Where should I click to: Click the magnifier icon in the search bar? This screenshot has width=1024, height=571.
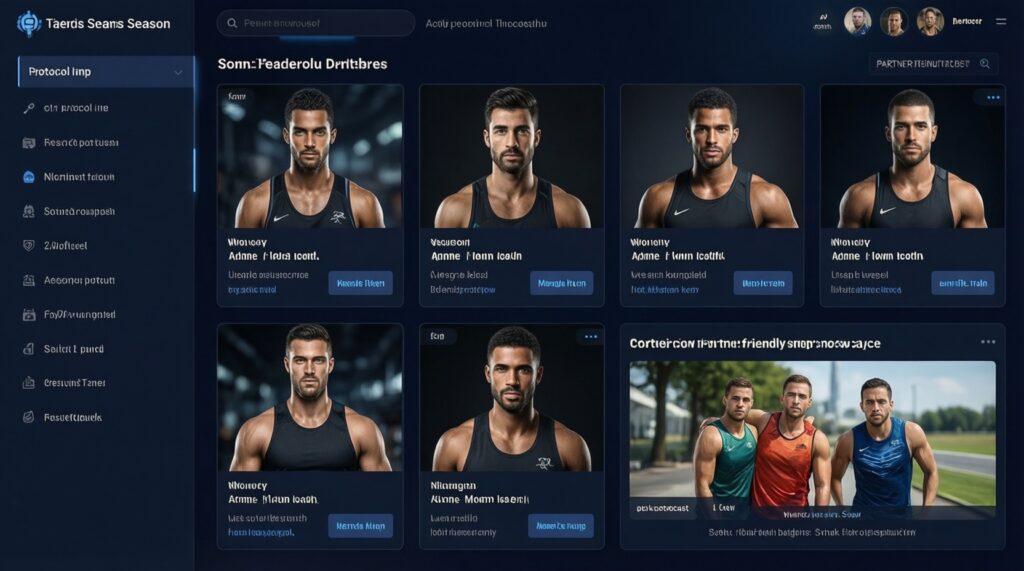pyautogui.click(x=232, y=24)
